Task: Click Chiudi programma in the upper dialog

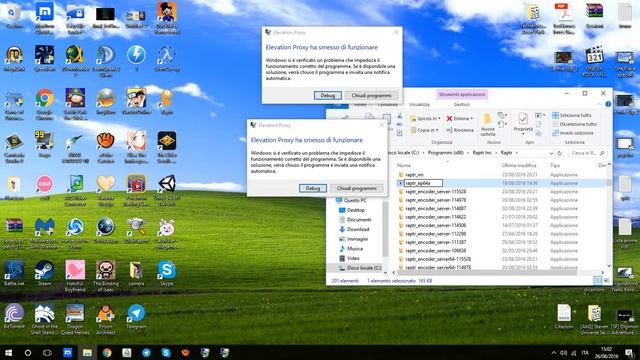Action: (371, 95)
